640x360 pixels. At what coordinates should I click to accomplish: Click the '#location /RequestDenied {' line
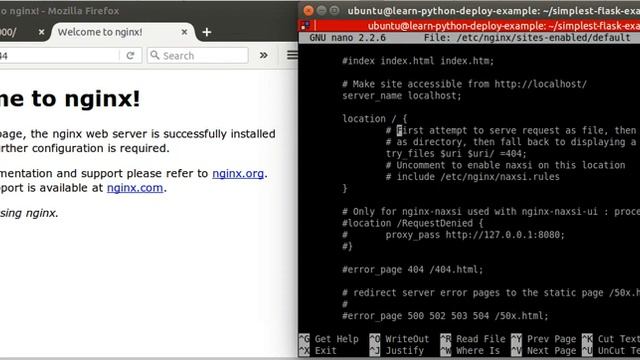413,223
